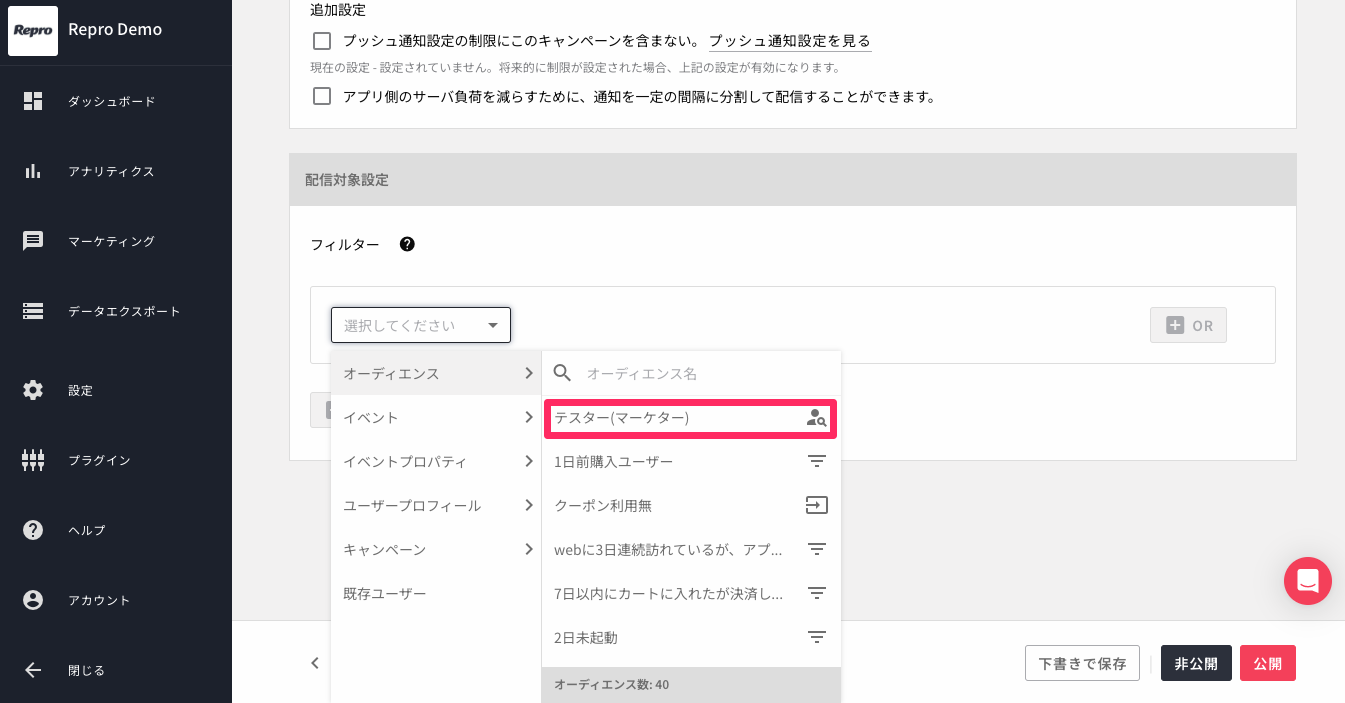Select the ヘルプ sidebar label
The image size is (1345, 703).
(x=87, y=530)
